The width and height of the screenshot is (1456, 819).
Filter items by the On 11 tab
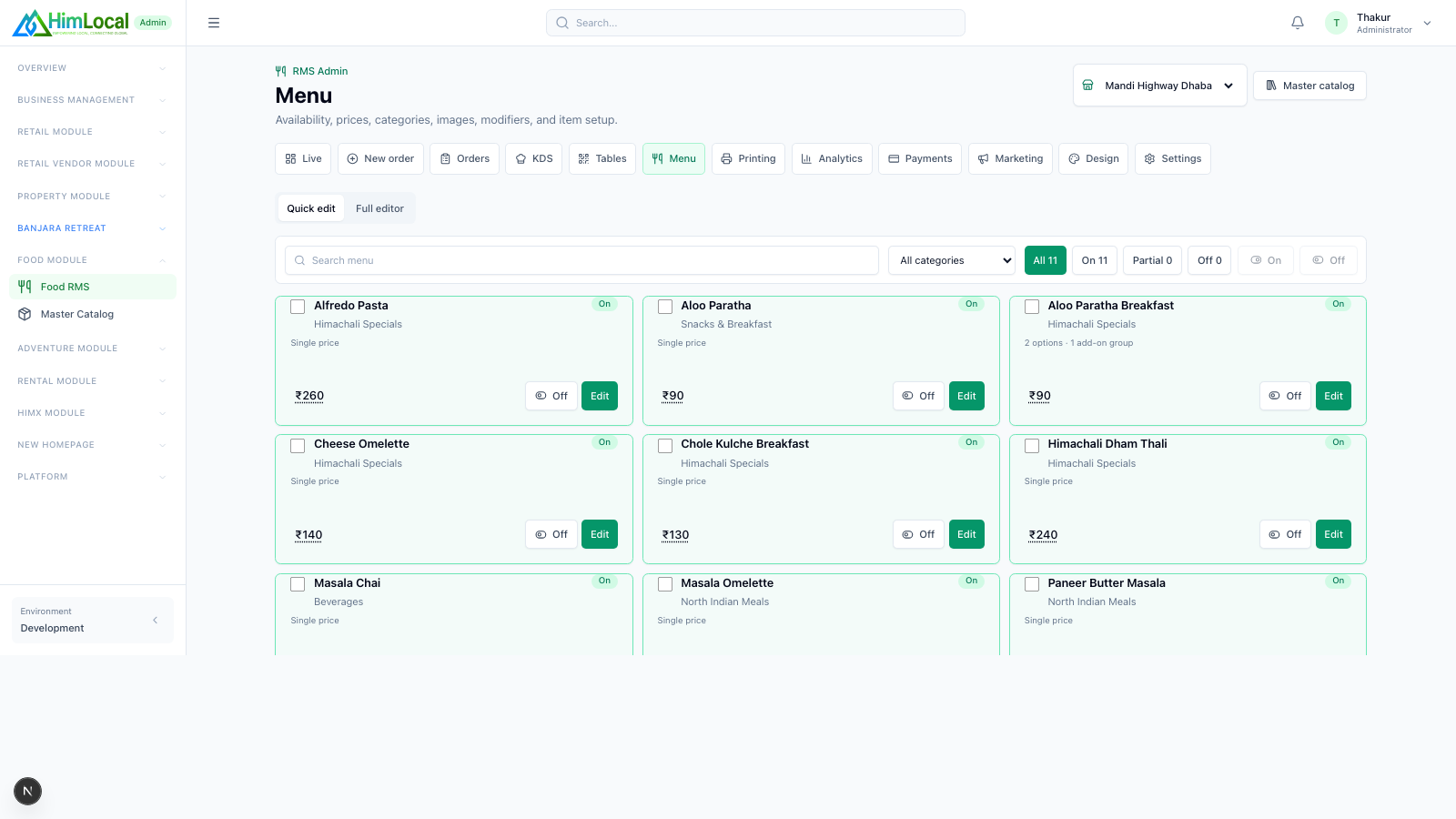pyautogui.click(x=1095, y=260)
